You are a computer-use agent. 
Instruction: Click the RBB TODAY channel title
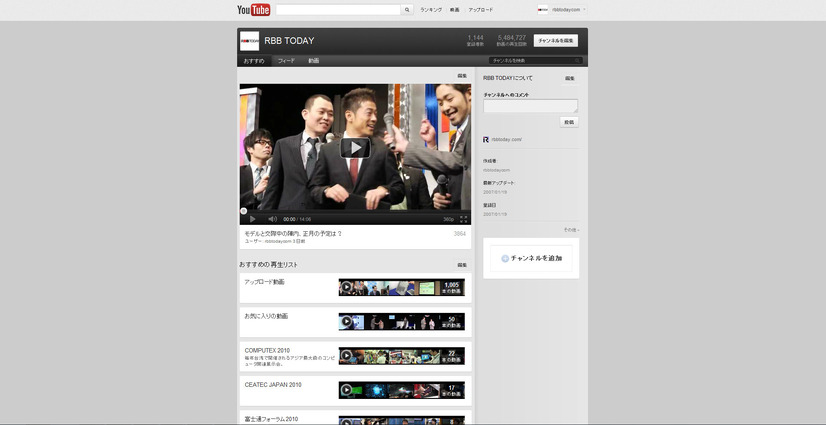[x=289, y=41]
